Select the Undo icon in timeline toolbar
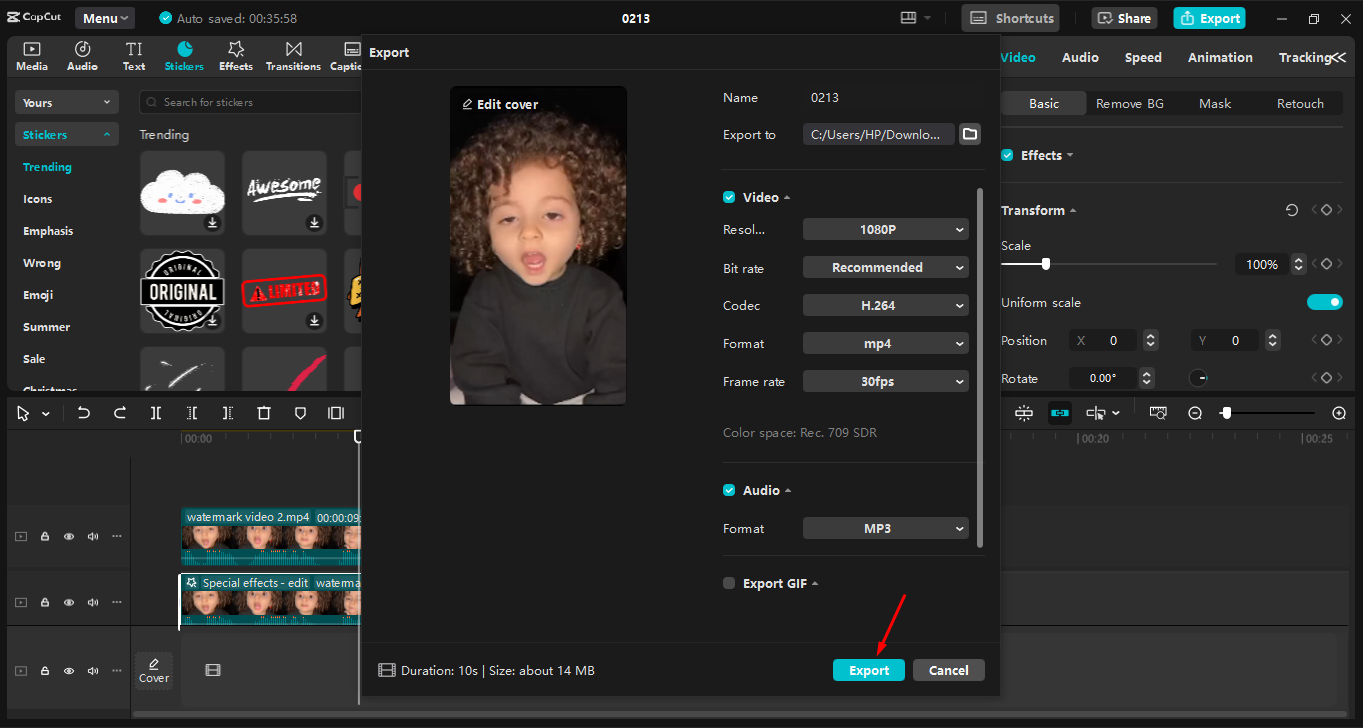This screenshot has height=728, width=1363. (85, 413)
